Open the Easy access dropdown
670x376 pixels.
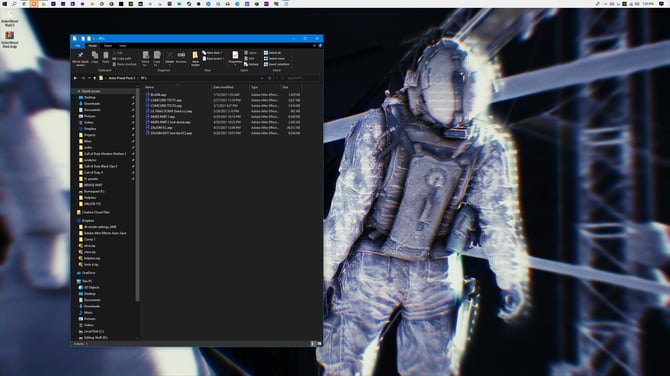pos(214,59)
